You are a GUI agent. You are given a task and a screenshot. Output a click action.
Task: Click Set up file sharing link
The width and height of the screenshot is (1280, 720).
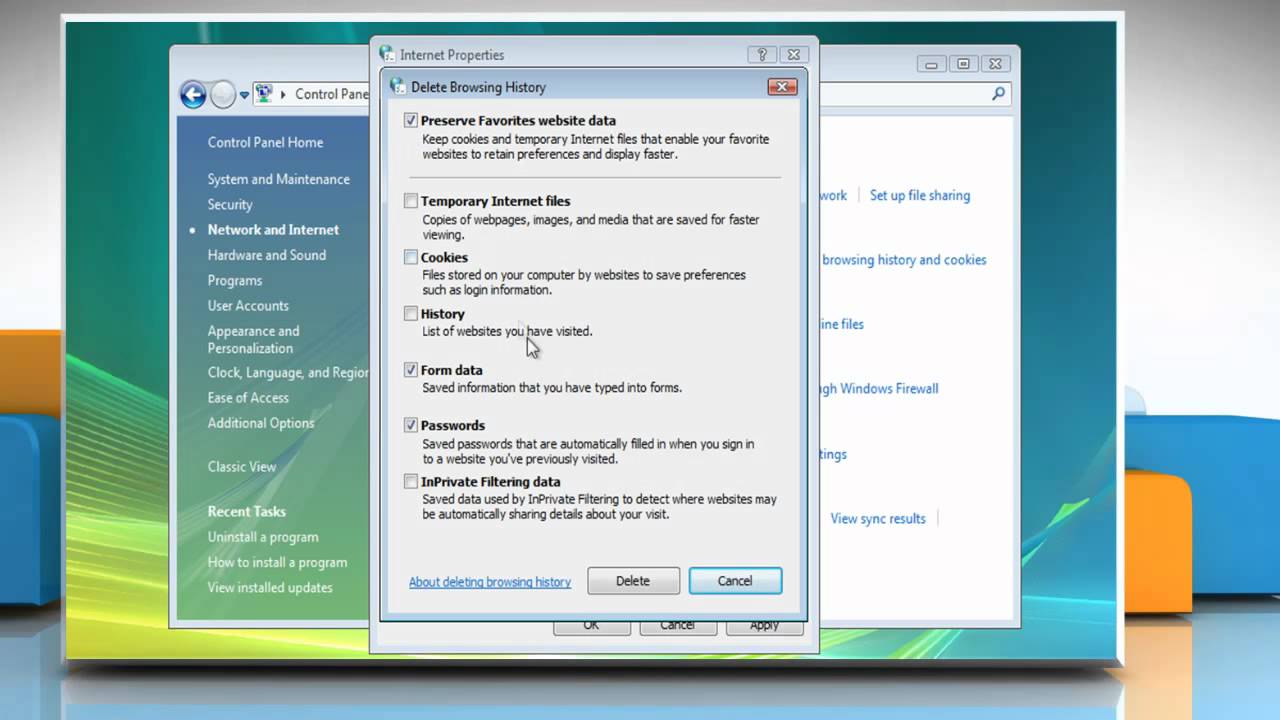coord(920,195)
